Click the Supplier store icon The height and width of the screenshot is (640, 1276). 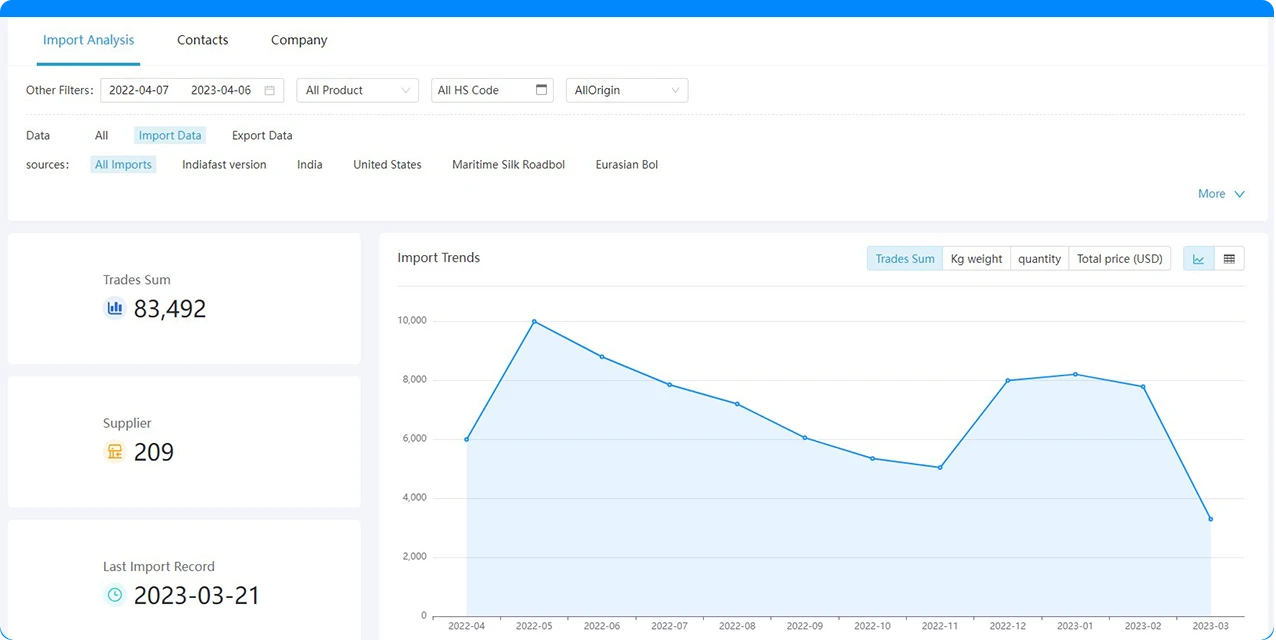pyautogui.click(x=115, y=451)
